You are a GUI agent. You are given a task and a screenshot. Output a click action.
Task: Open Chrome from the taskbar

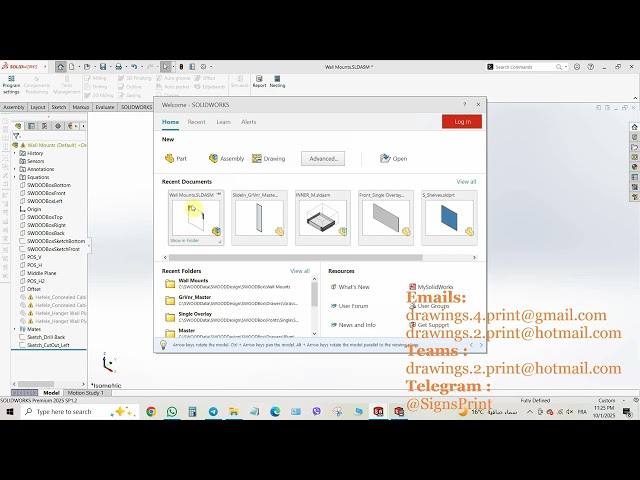click(x=151, y=411)
